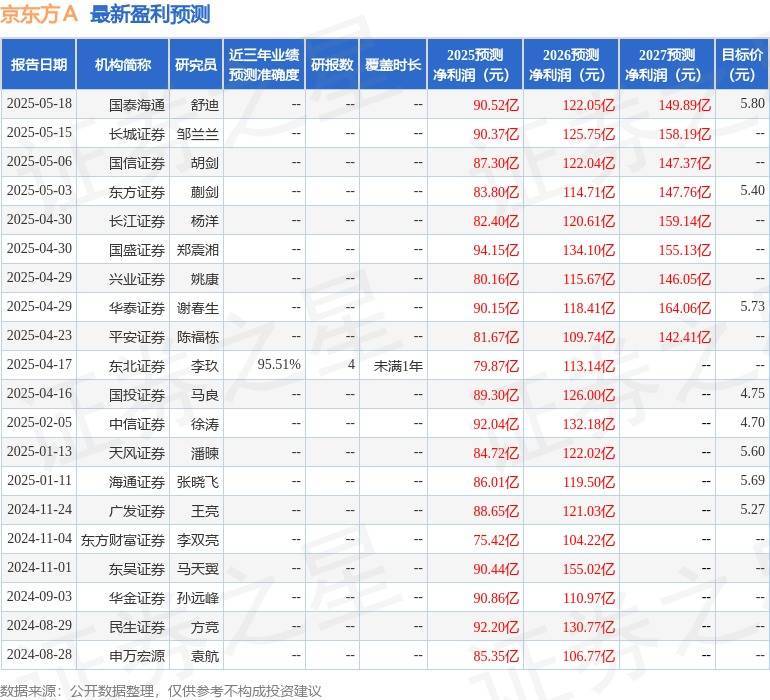Screen dimensions: 770x700
Task: Click the 近三年业绩预测准确度 column header
Action: pos(263,64)
